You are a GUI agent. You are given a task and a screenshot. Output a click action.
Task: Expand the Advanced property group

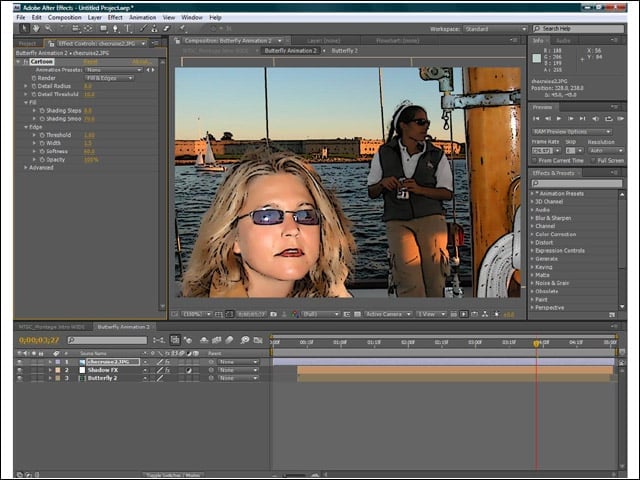pyautogui.click(x=26, y=168)
